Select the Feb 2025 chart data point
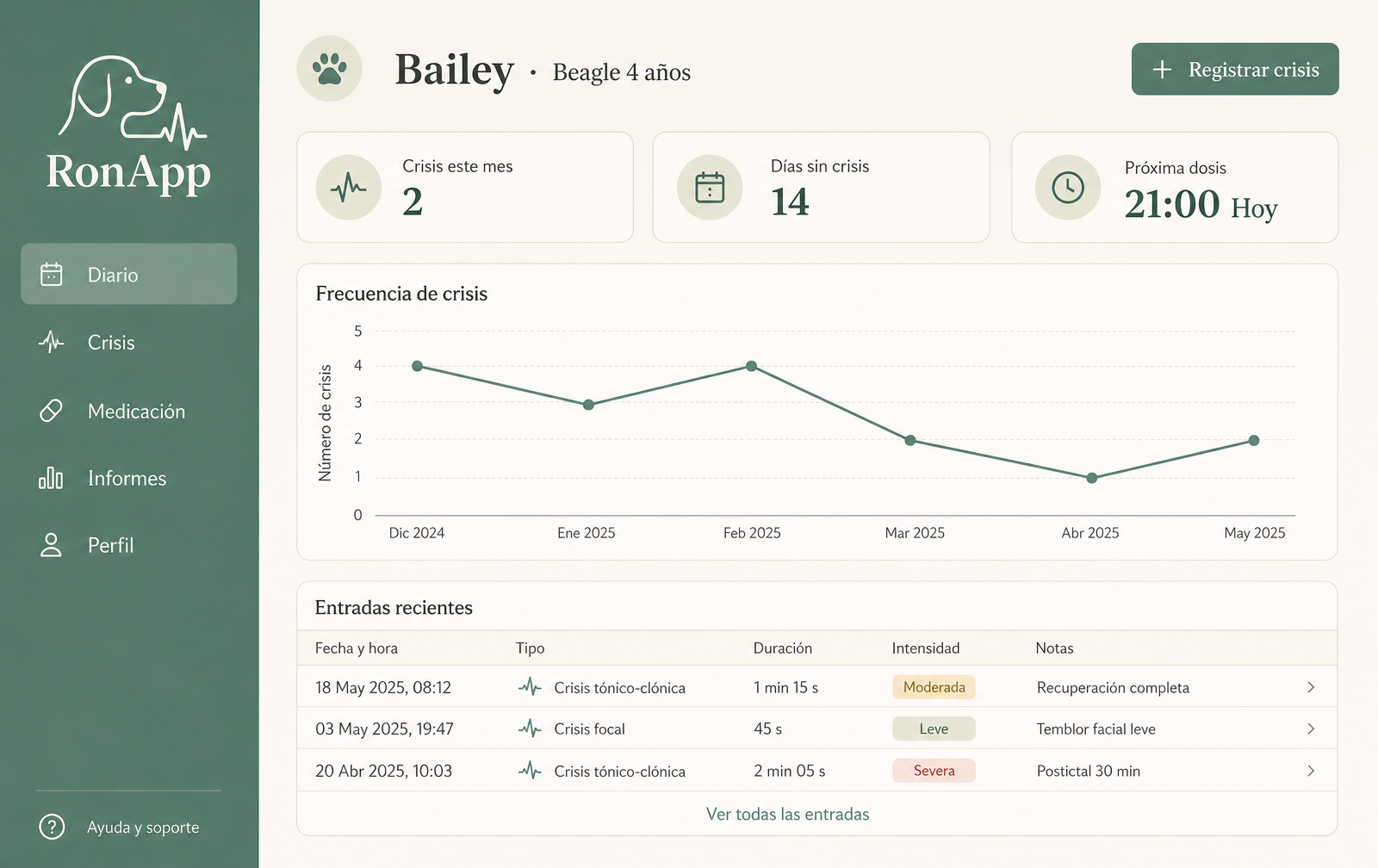Image resolution: width=1378 pixels, height=868 pixels. 752,366
